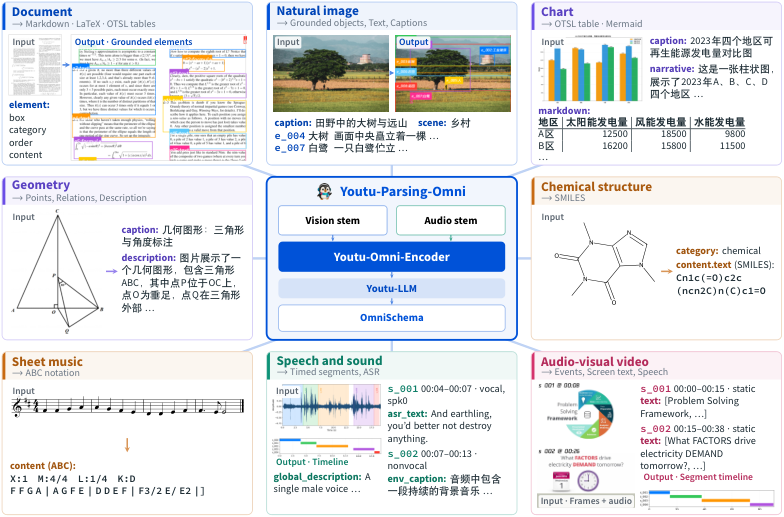Click the 'A区' row label

click(546, 134)
